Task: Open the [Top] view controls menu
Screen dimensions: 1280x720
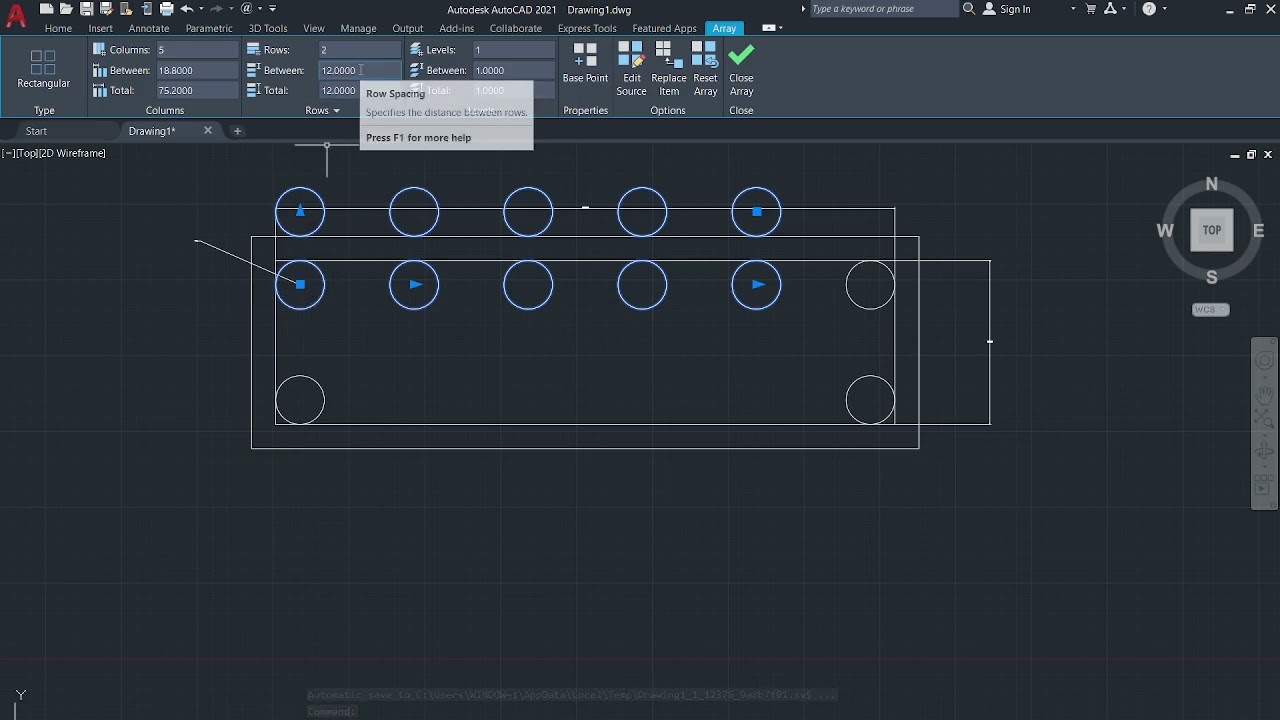Action: pyautogui.click(x=27, y=153)
